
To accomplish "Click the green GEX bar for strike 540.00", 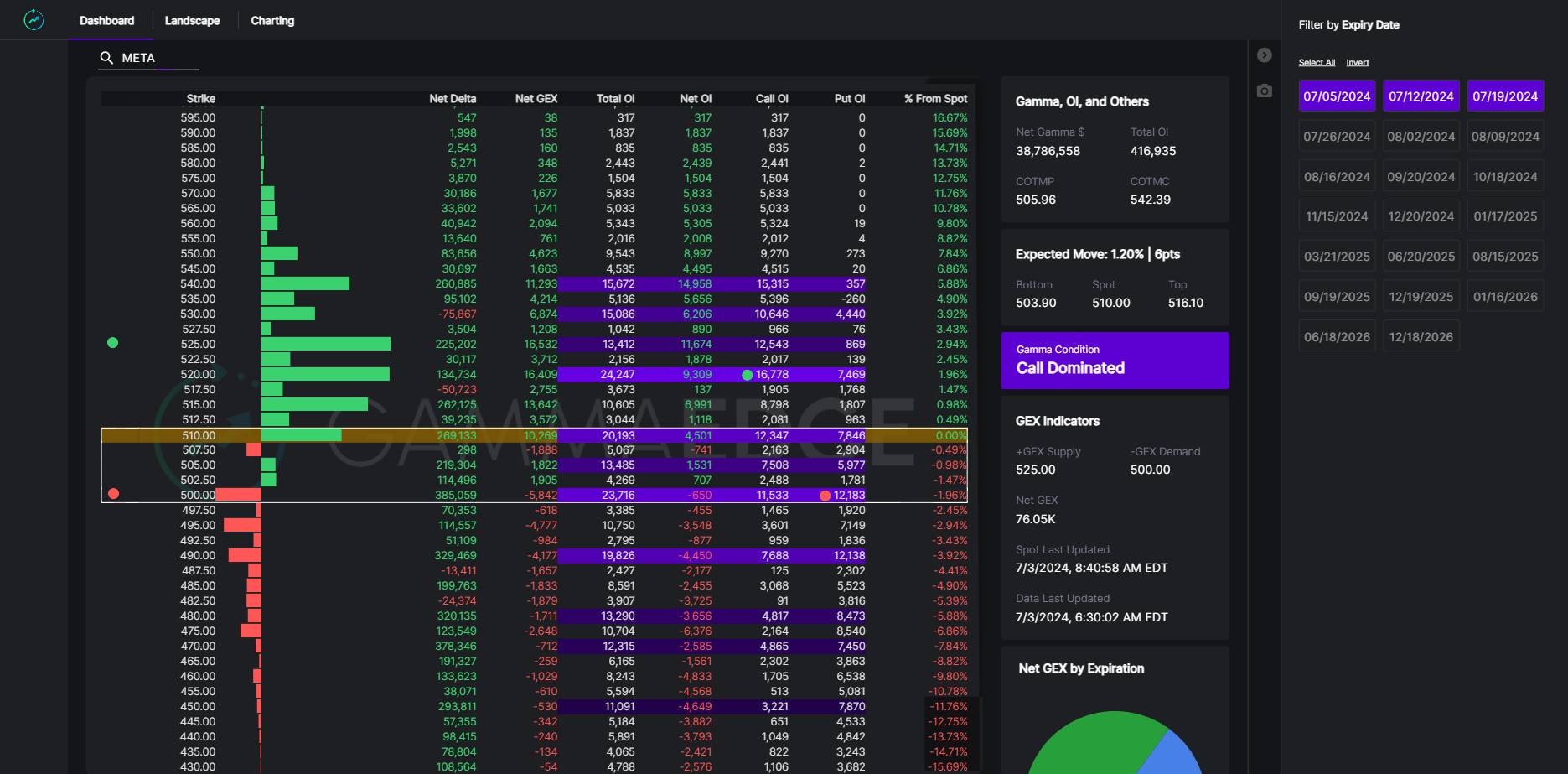I will 305,283.
